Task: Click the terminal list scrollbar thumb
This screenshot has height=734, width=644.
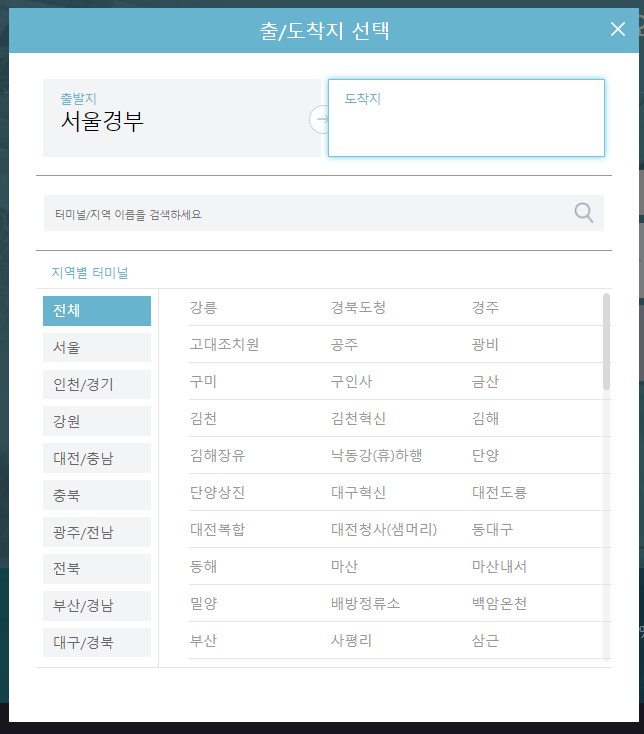Action: coord(607,341)
